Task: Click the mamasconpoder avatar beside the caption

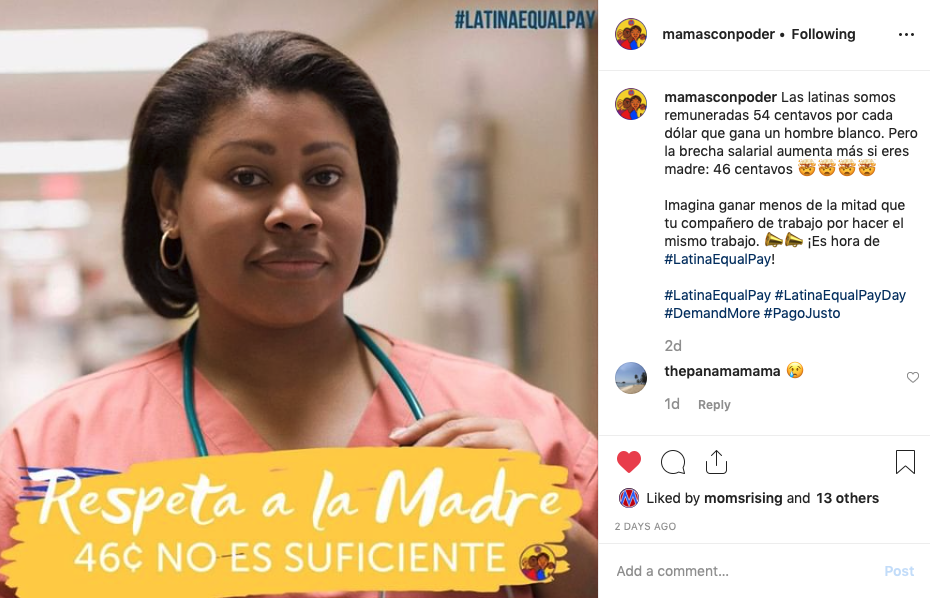Action: (x=631, y=104)
